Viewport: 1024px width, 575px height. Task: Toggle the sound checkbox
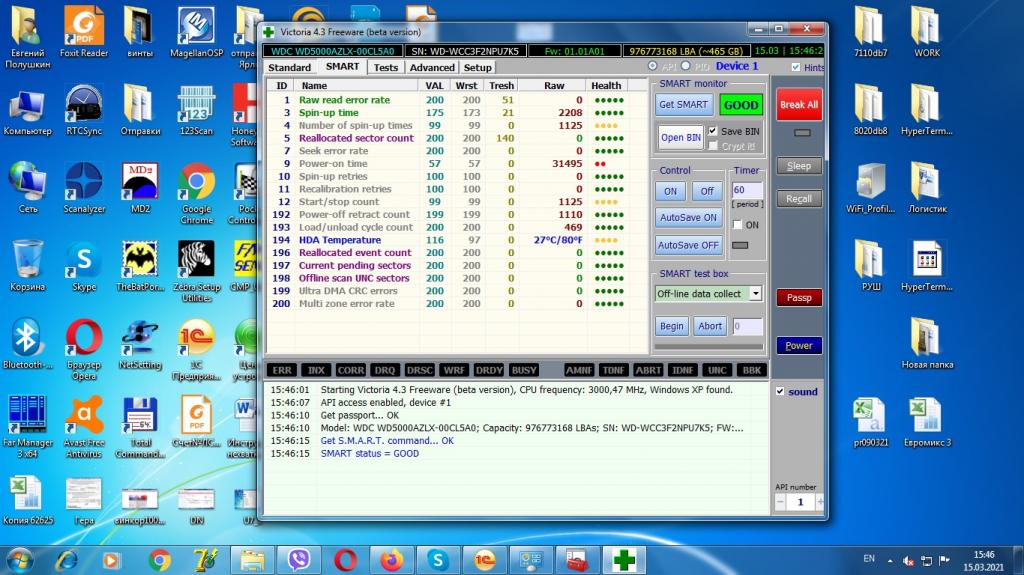(x=780, y=391)
